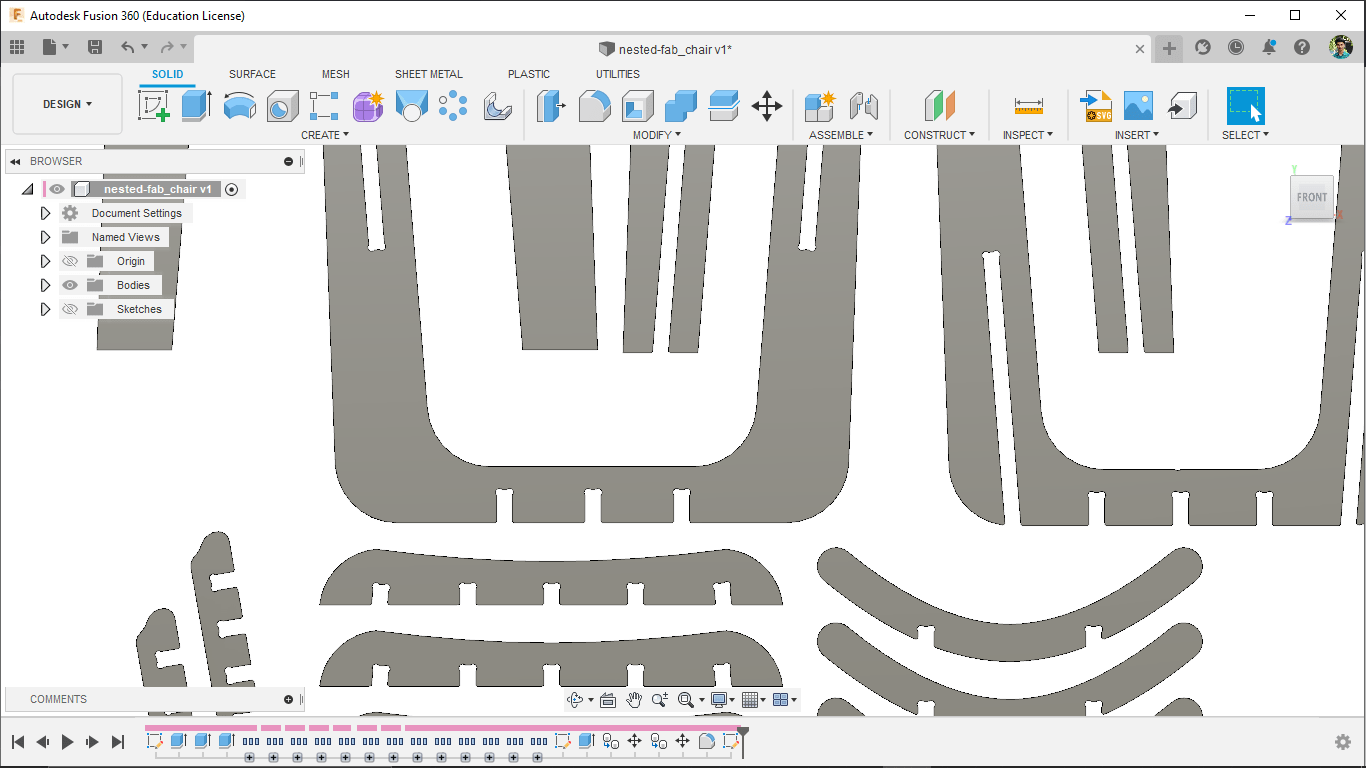Activate the Select tool icon
Viewport: 1366px width, 768px height.
[1246, 105]
